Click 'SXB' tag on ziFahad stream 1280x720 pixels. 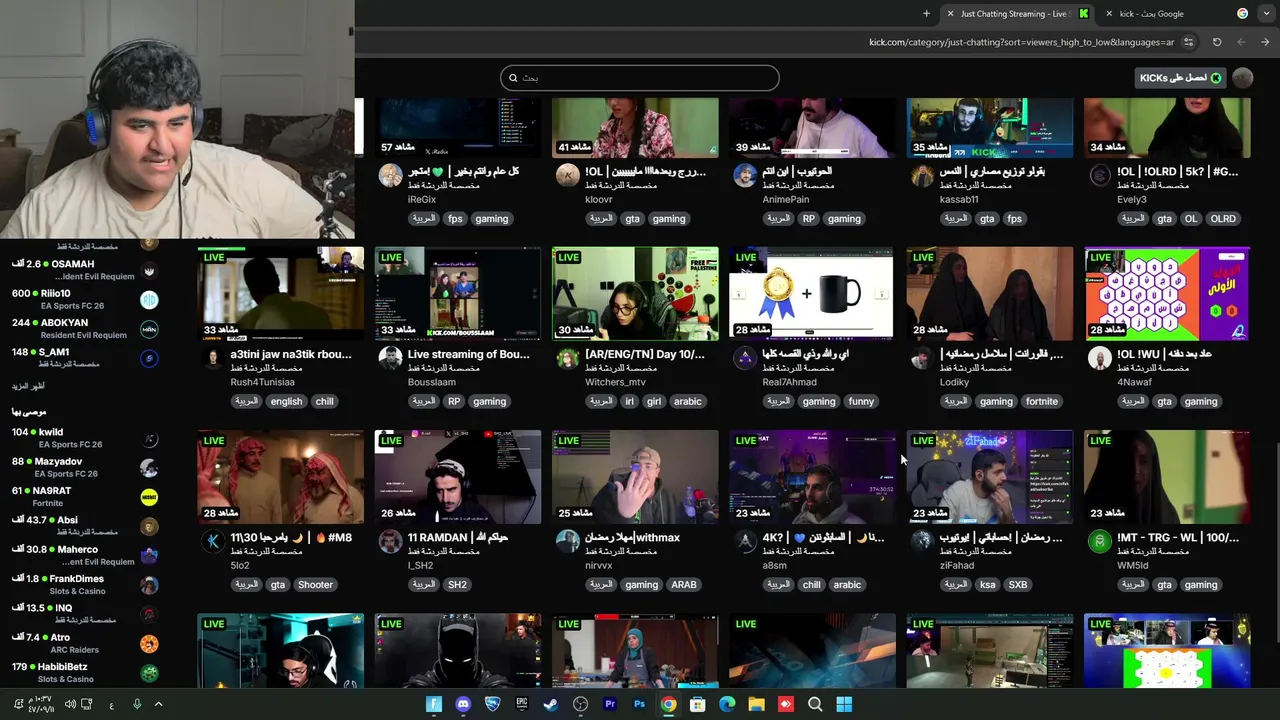click(1017, 585)
